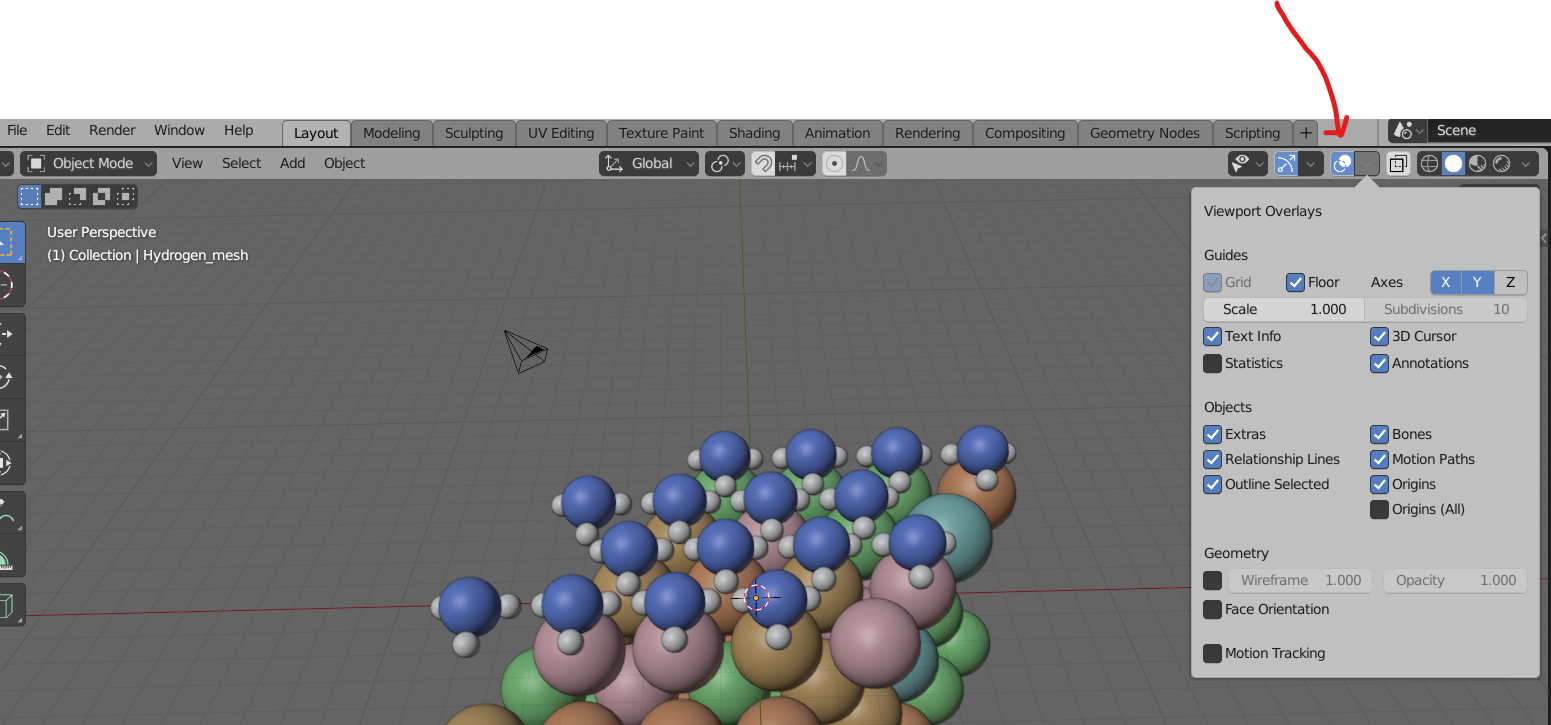
Task: Toggle viewport overlays icon
Action: pos(1342,163)
